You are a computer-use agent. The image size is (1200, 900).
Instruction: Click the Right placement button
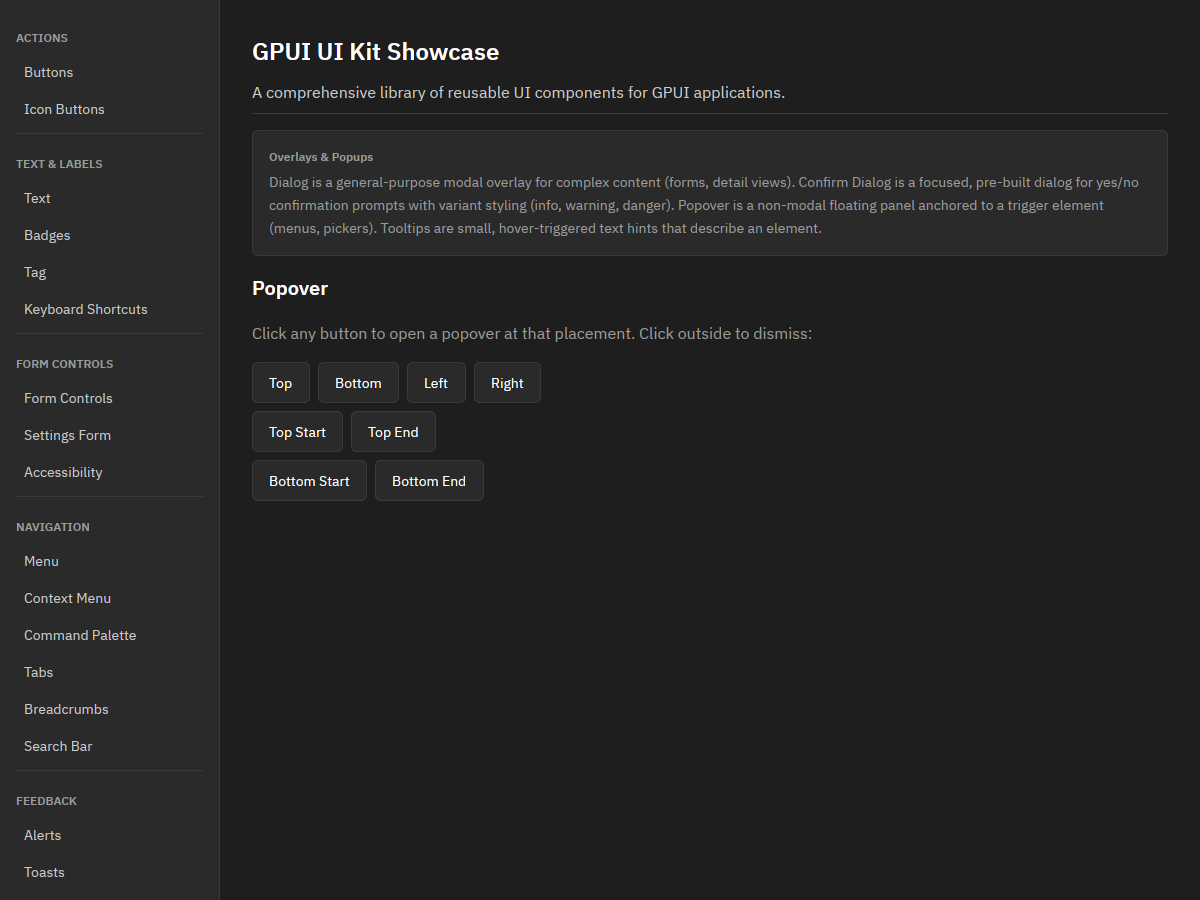pyautogui.click(x=507, y=383)
